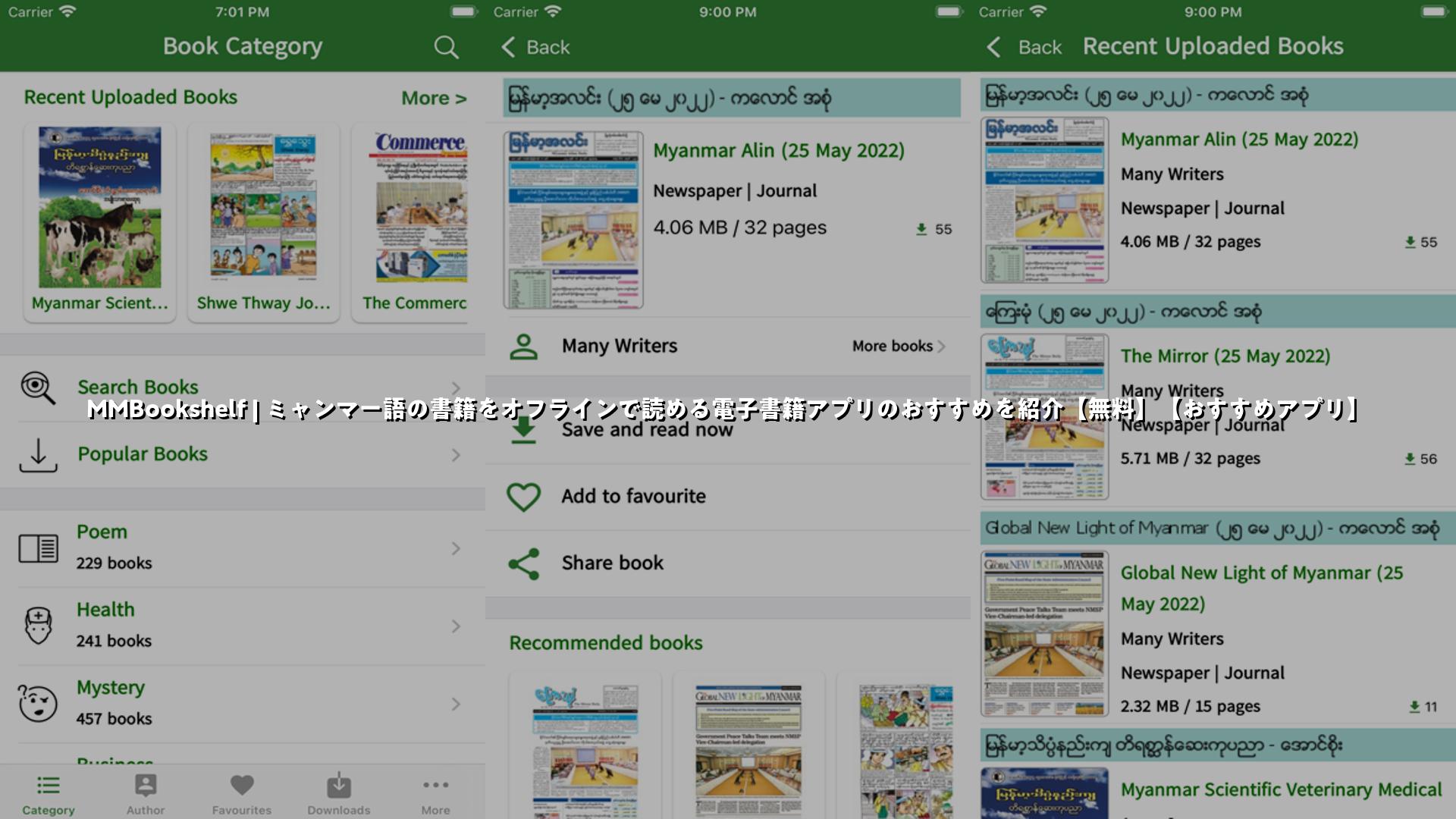Switch to the Favourites tab
Screen dimensions: 1456x819
click(x=242, y=794)
